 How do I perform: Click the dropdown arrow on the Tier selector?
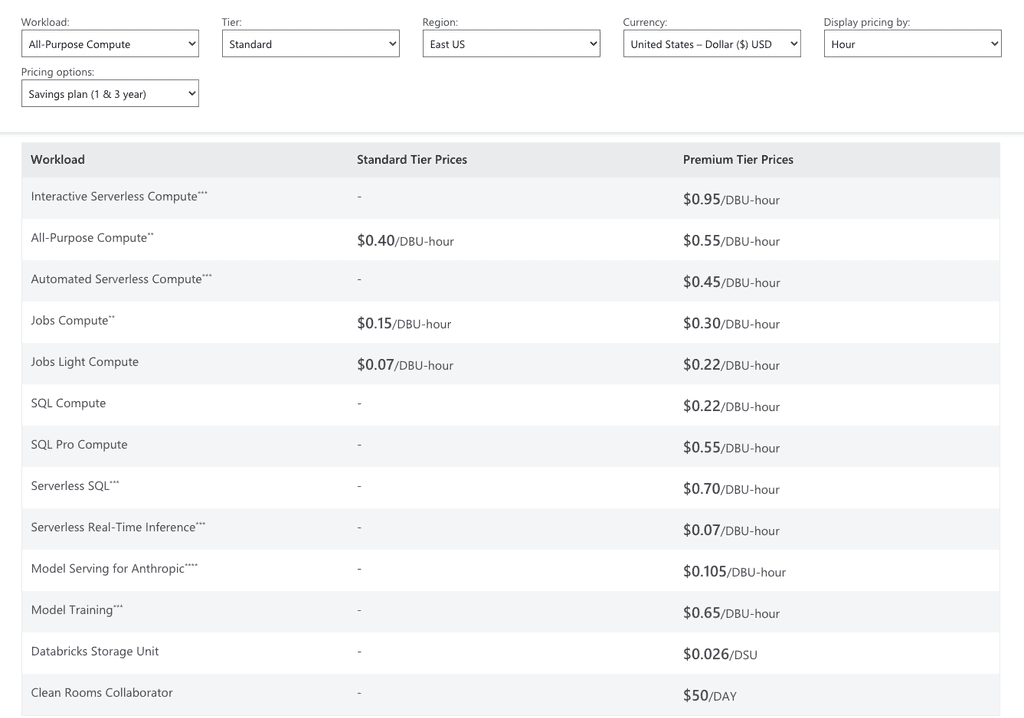(x=392, y=43)
